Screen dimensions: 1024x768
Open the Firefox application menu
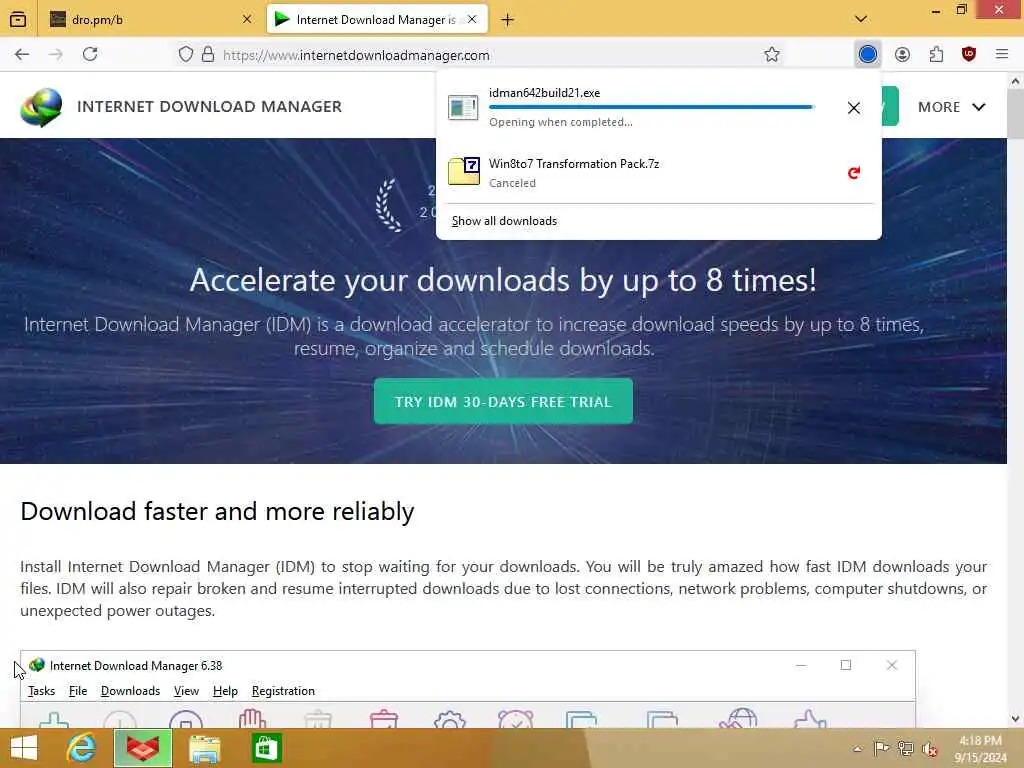pos(1002,54)
